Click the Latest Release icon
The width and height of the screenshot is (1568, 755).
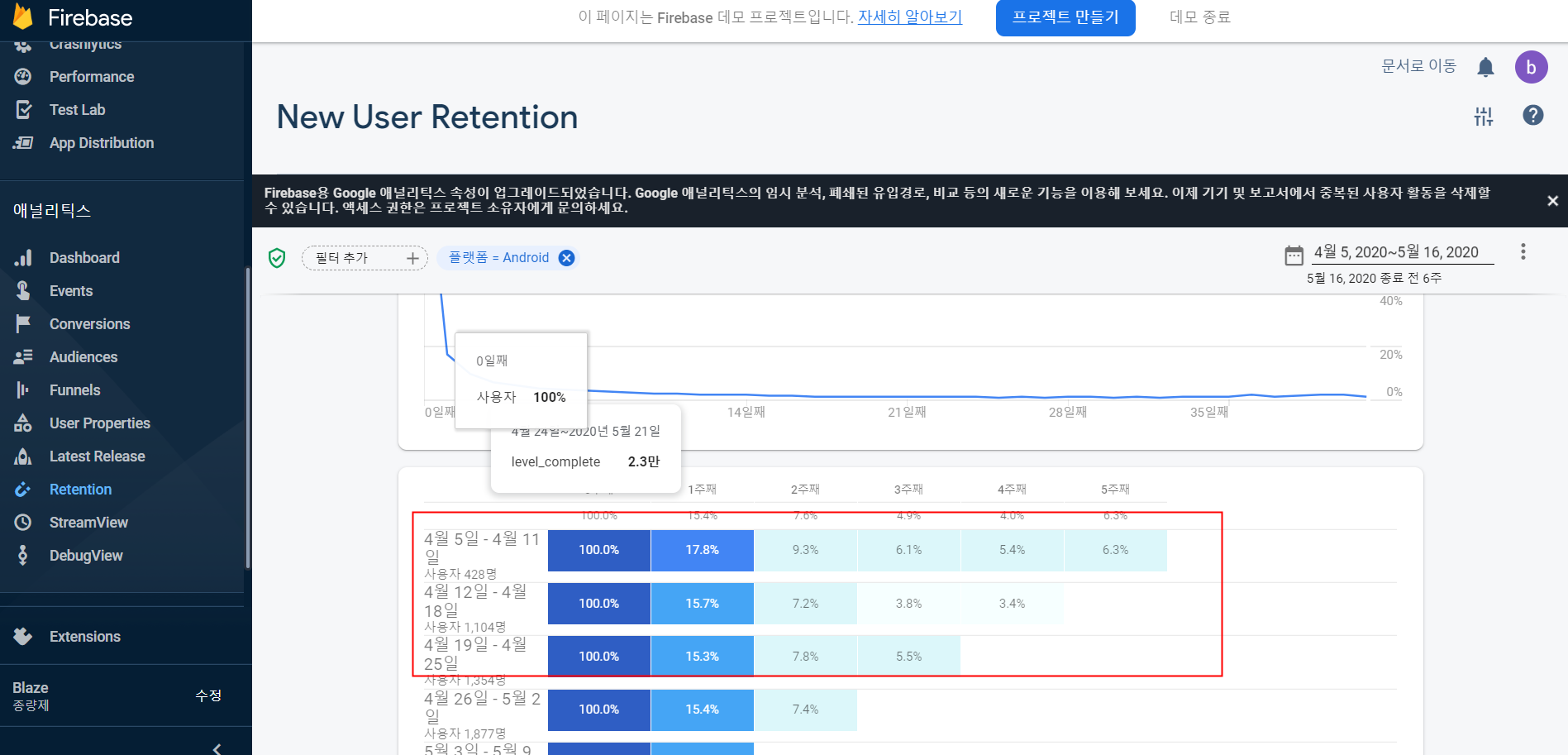23,456
